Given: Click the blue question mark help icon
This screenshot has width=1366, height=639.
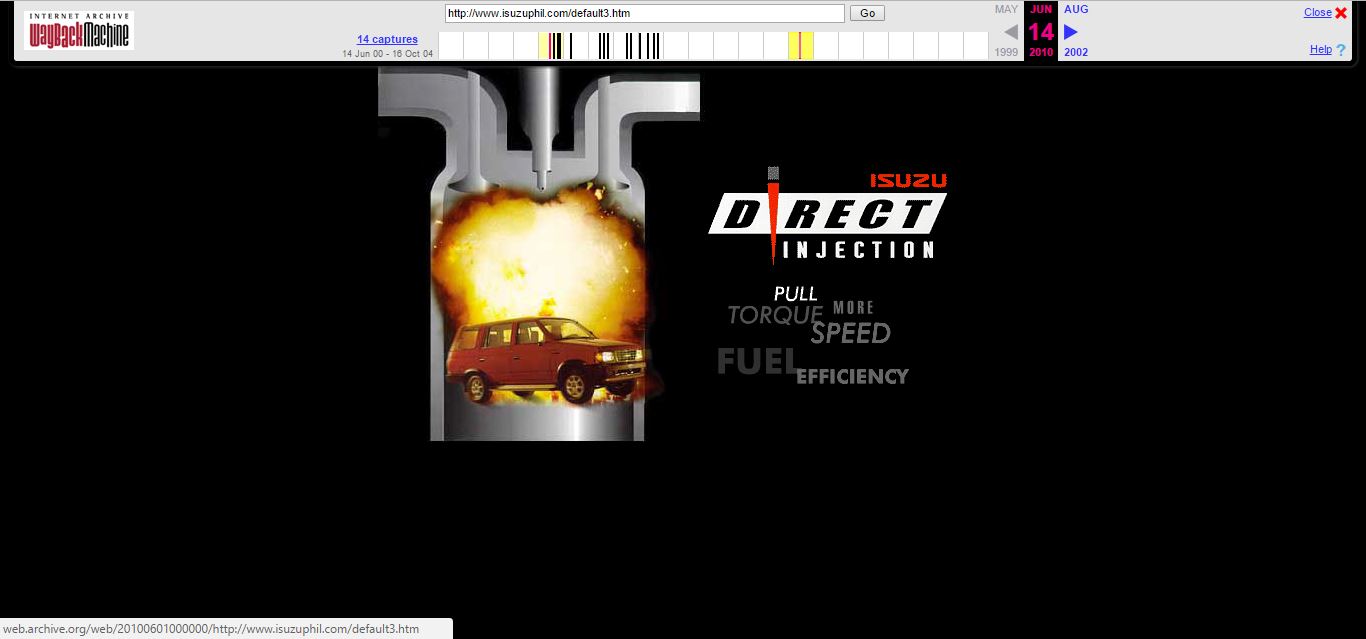Looking at the screenshot, I should tap(1341, 49).
